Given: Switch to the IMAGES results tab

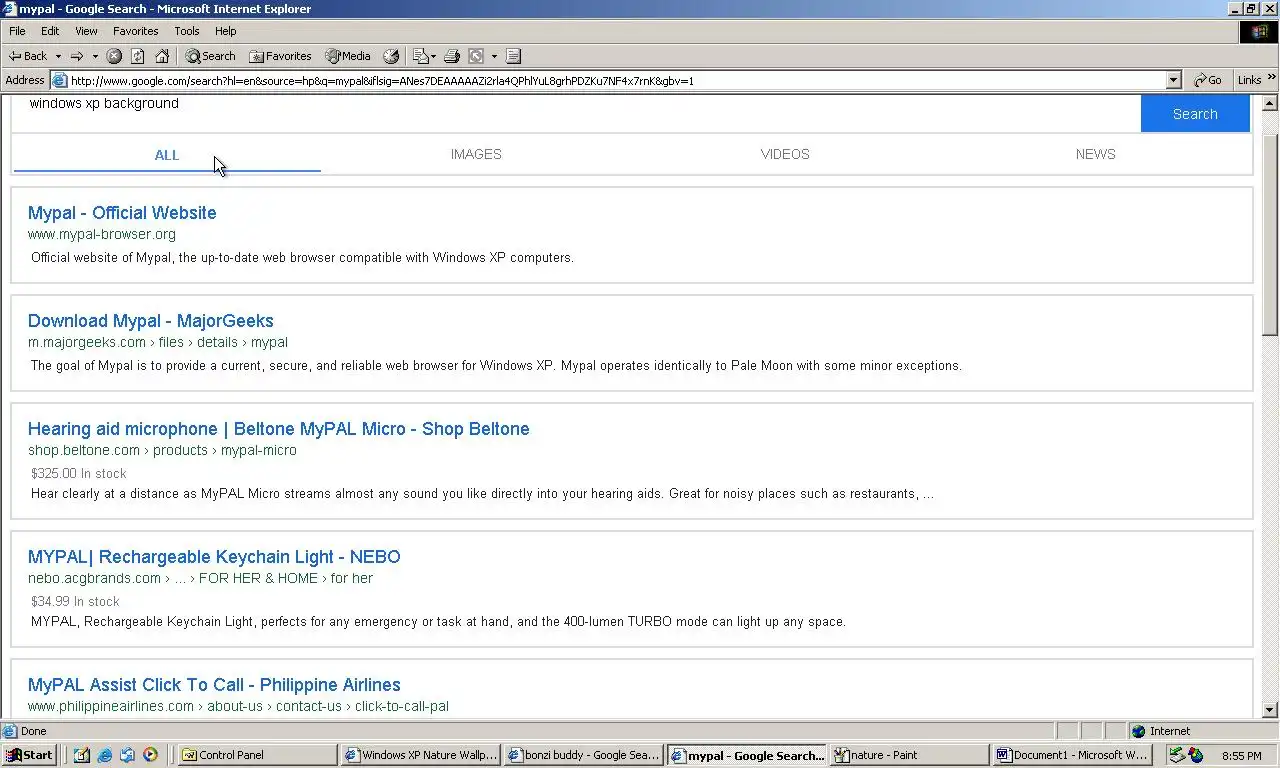Looking at the screenshot, I should 476,155.
